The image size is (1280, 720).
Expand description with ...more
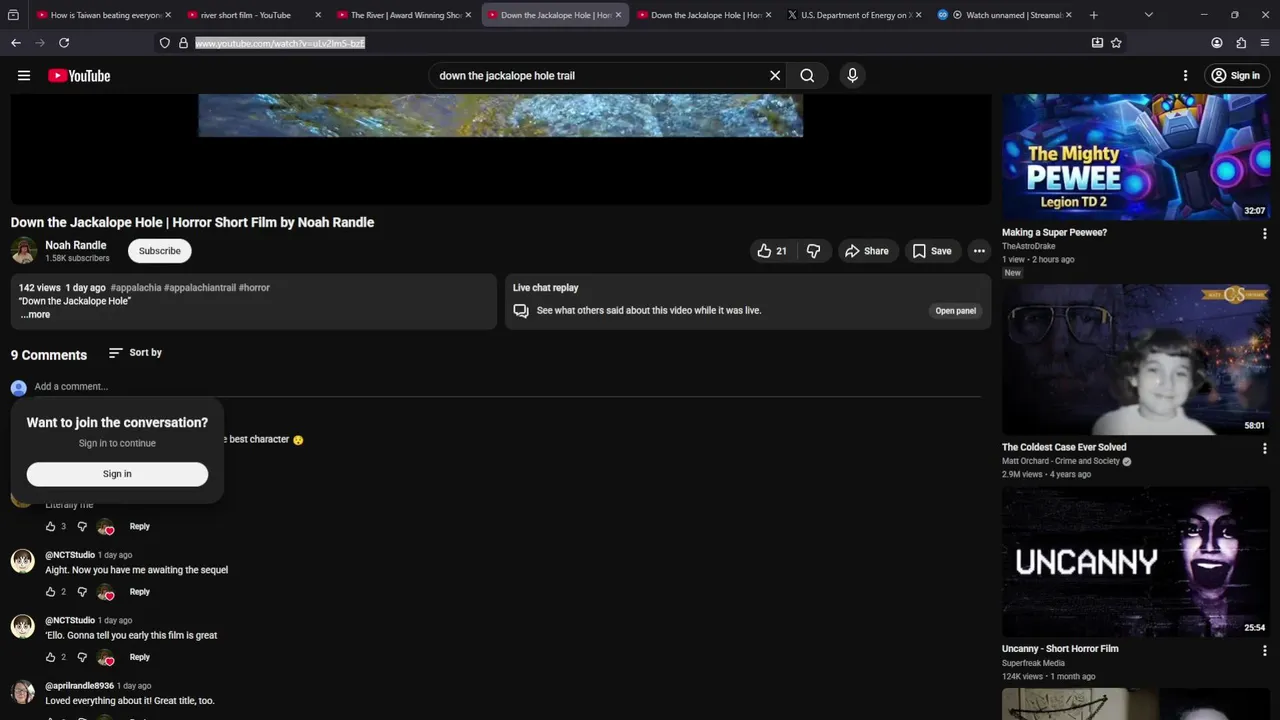[x=36, y=314]
